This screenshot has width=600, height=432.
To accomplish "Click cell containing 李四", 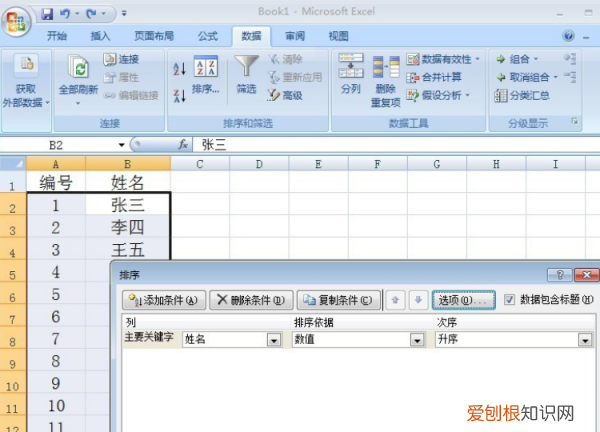I will [128, 227].
